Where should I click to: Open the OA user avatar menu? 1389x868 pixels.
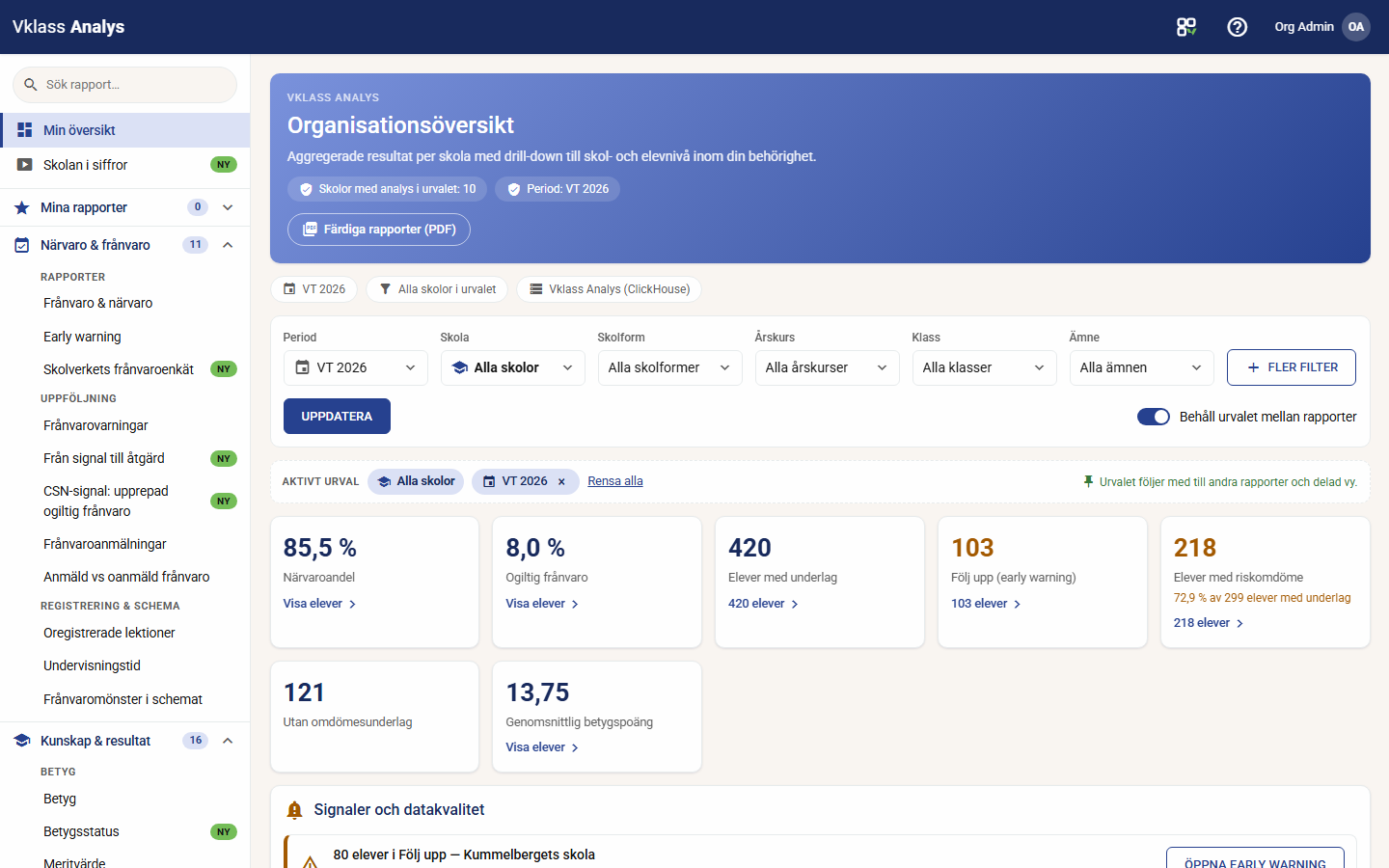pyautogui.click(x=1356, y=27)
